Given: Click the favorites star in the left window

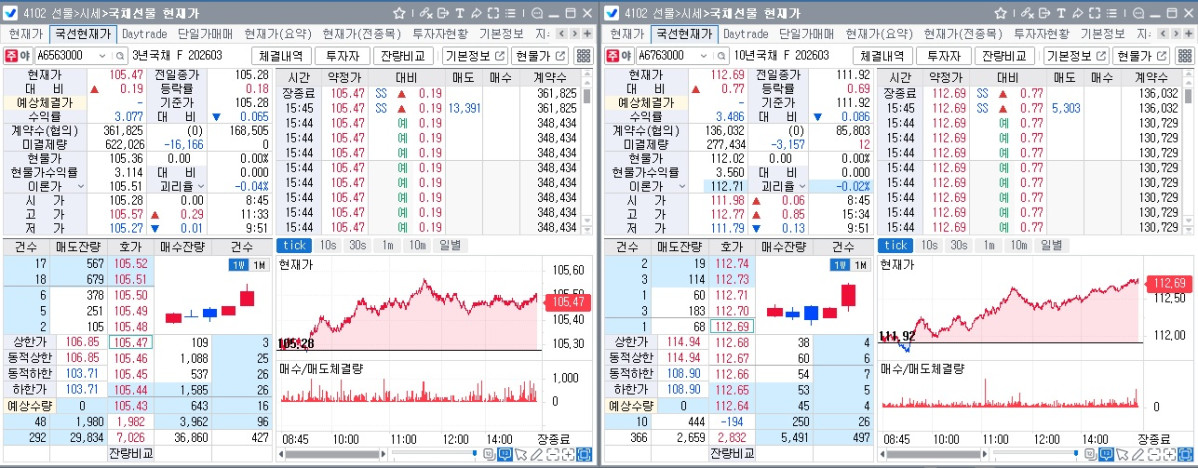Looking at the screenshot, I should [399, 13].
